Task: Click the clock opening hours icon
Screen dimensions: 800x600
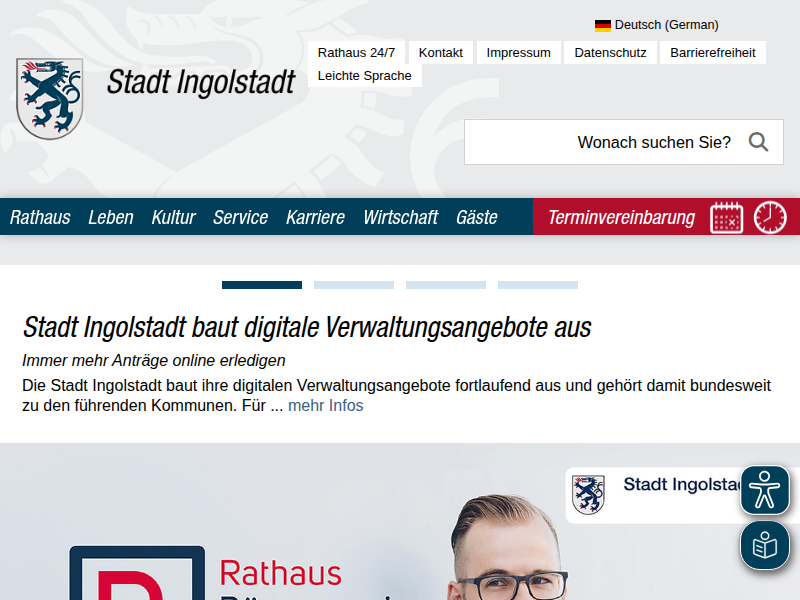Action: (770, 217)
